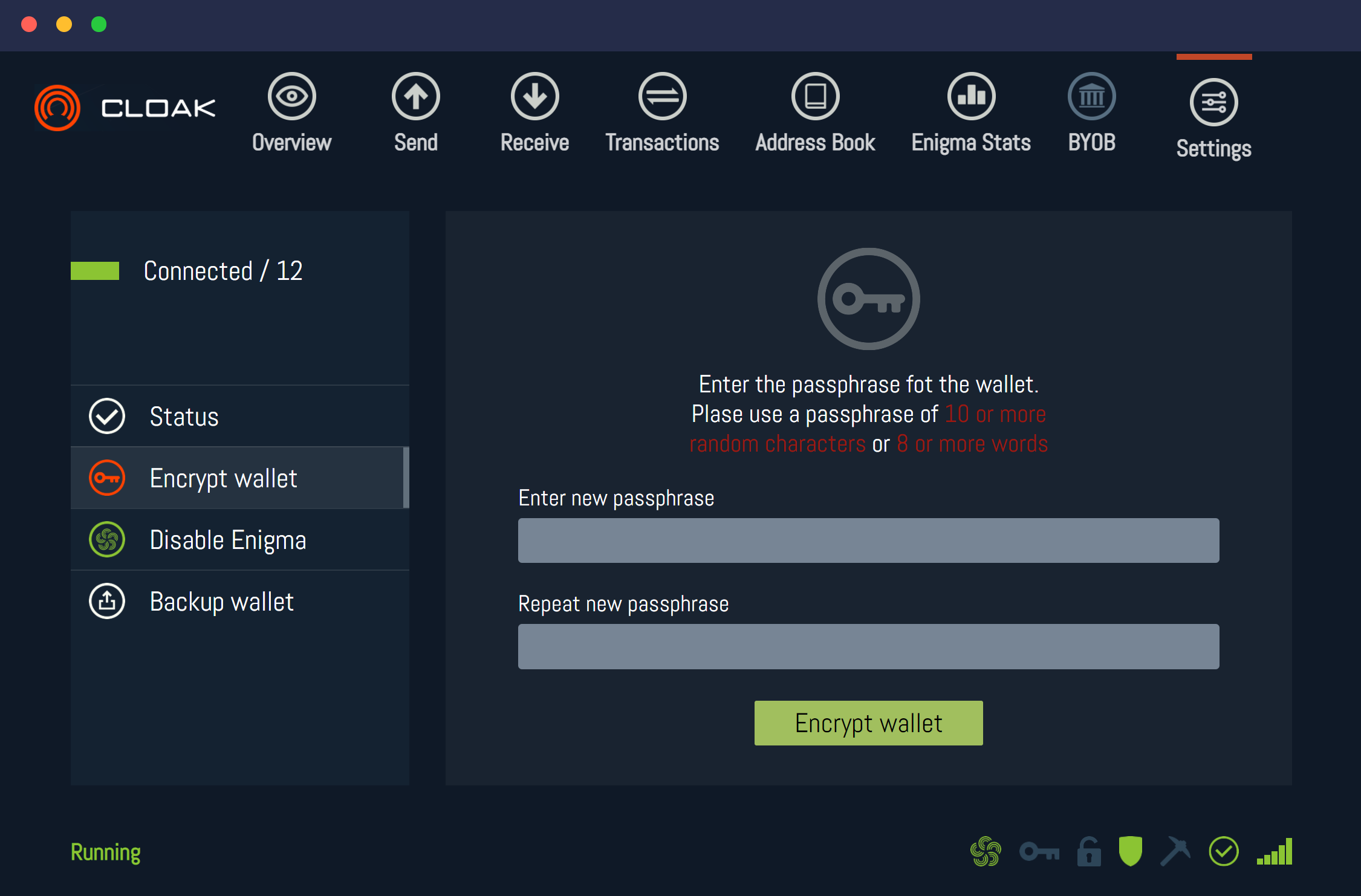1361x896 pixels.
Task: Switch to the Send tab label
Action: 416,143
